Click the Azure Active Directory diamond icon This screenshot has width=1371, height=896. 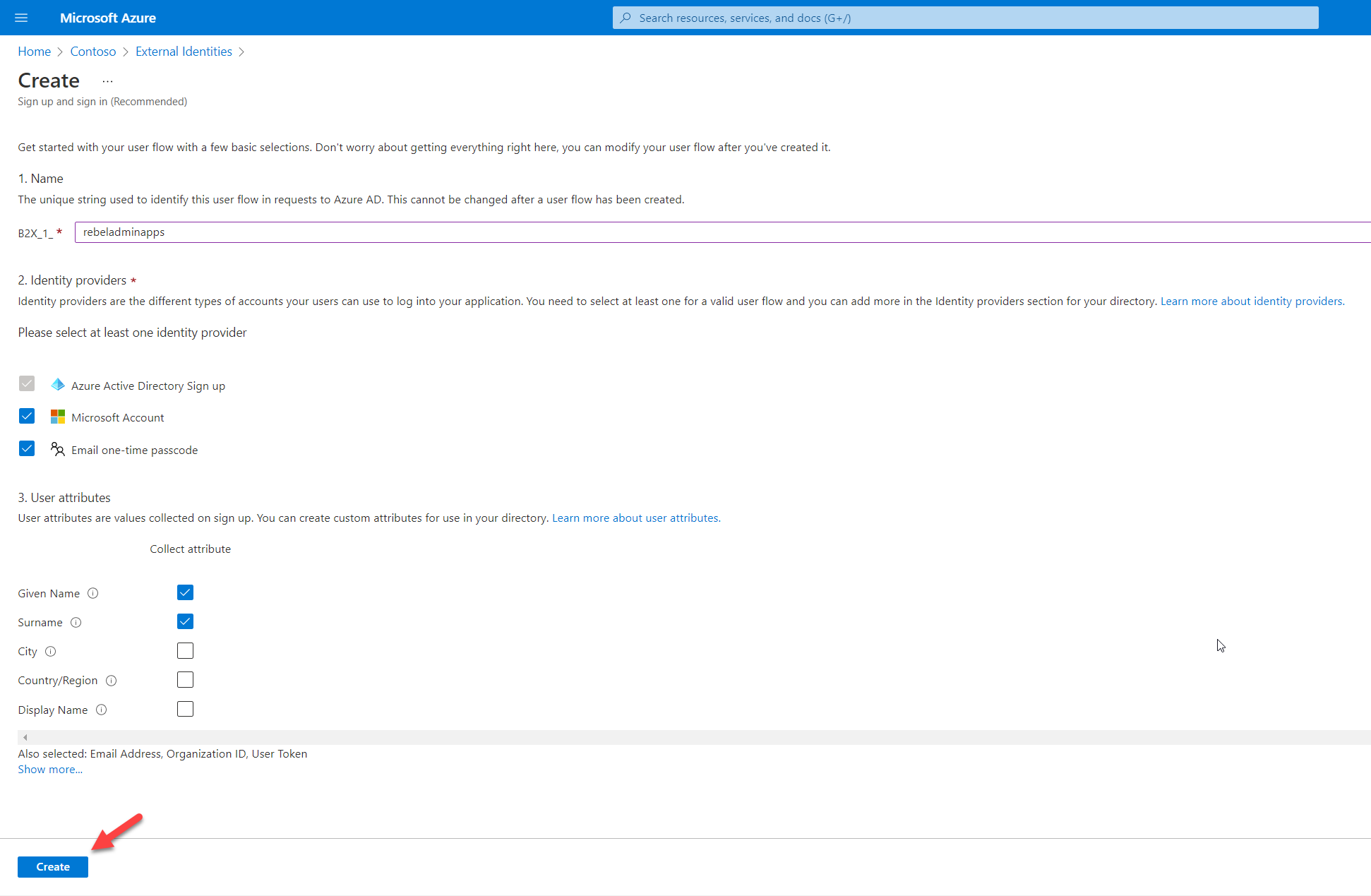[x=58, y=385]
